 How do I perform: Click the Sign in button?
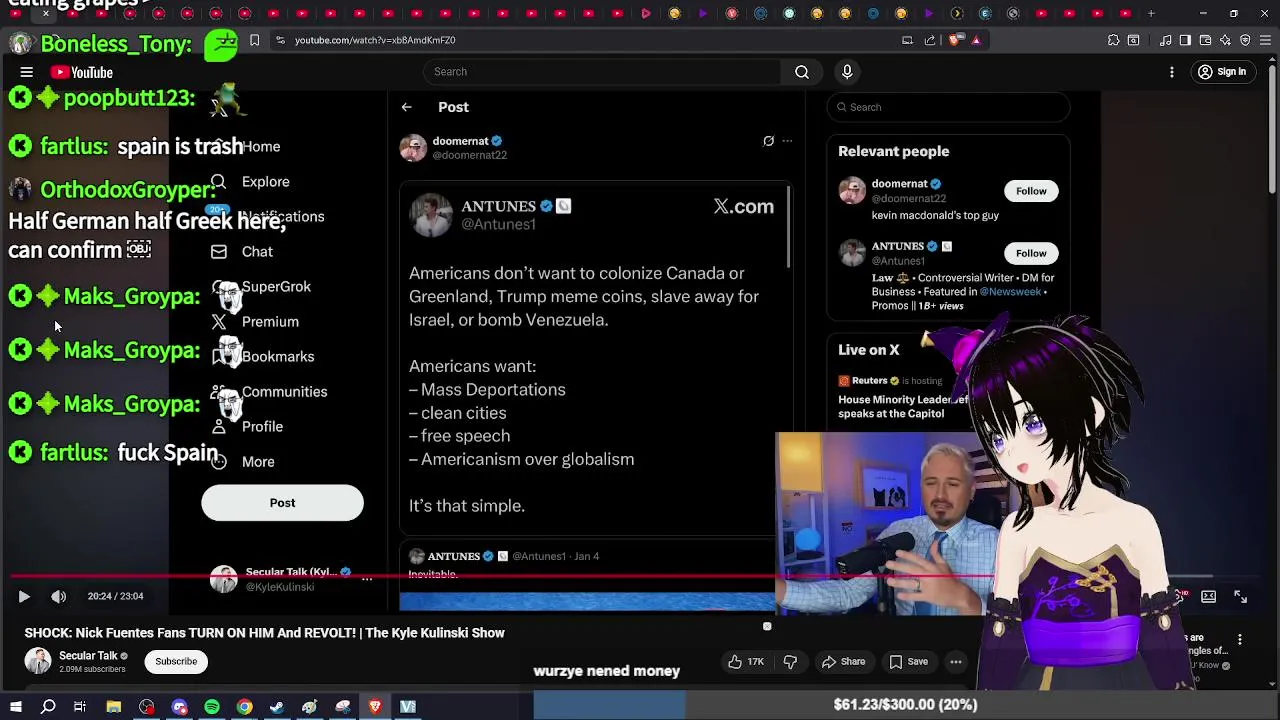pos(1222,72)
